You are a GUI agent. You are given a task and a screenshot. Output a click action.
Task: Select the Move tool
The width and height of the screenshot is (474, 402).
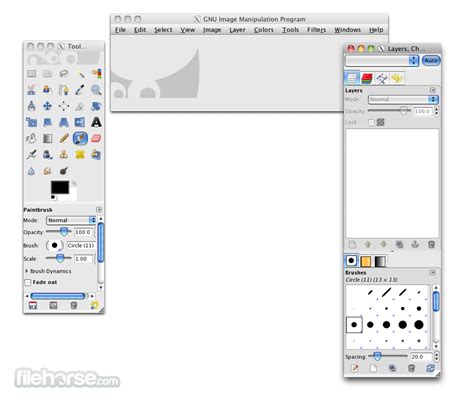(47, 106)
